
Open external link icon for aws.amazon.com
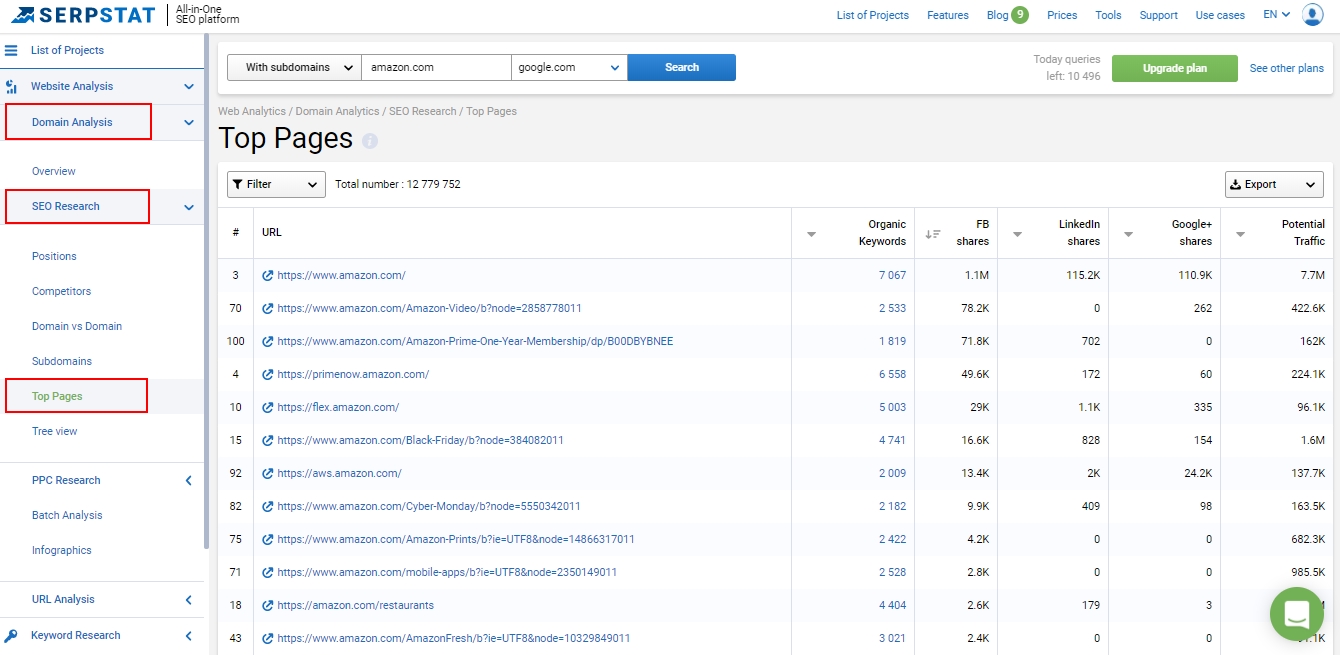tap(268, 473)
